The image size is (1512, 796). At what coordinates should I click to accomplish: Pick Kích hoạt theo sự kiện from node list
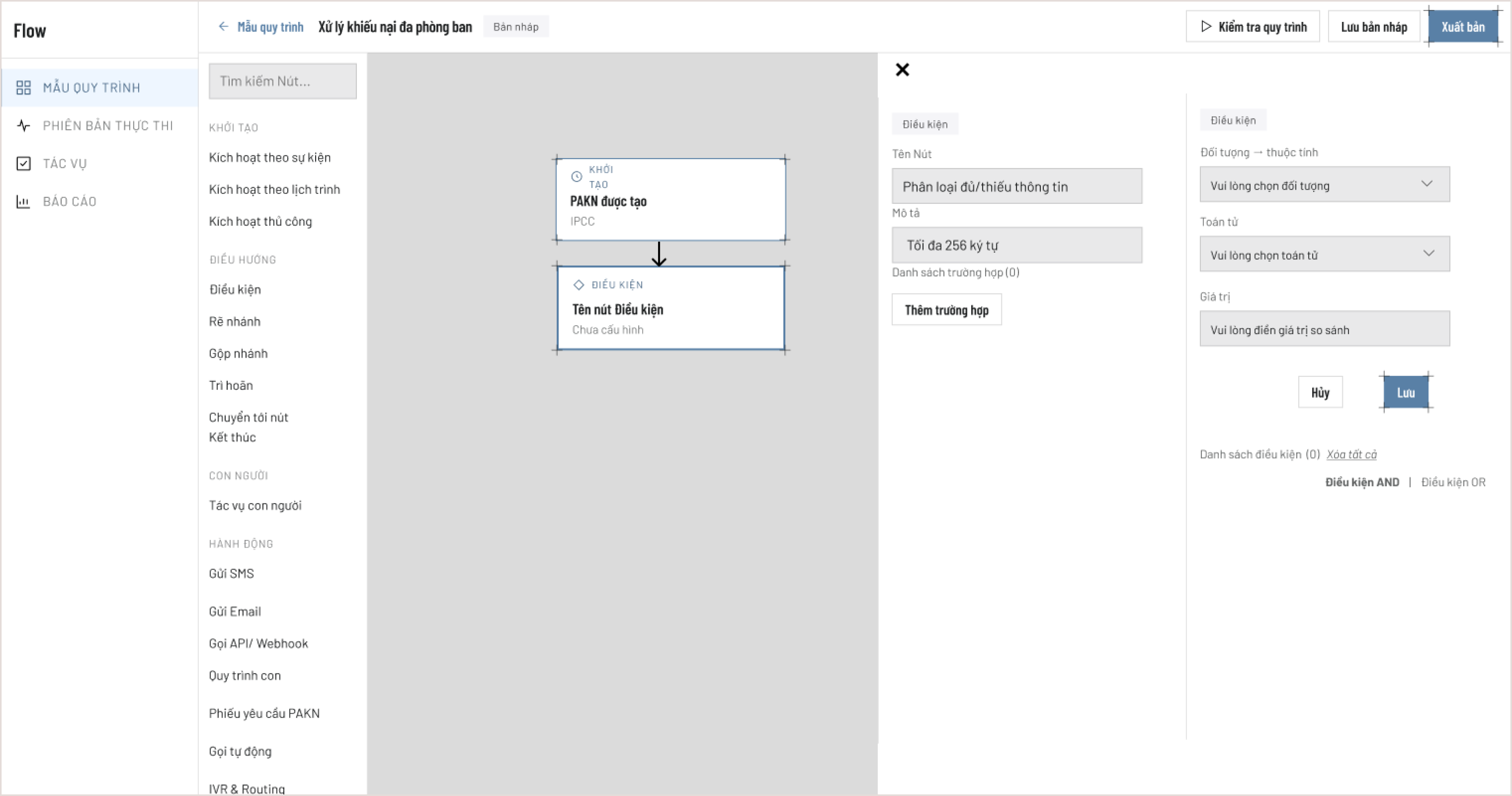(x=269, y=157)
